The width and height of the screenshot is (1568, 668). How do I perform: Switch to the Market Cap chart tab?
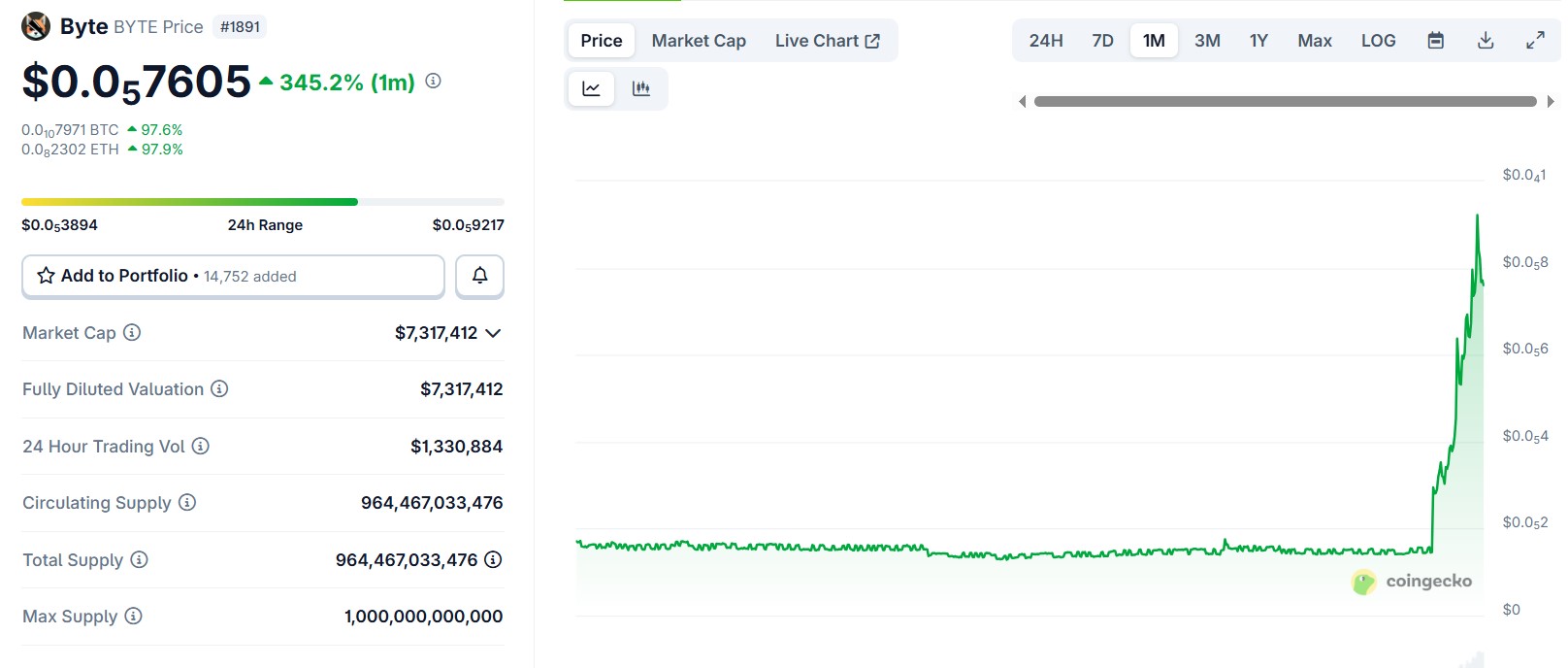pyautogui.click(x=699, y=41)
